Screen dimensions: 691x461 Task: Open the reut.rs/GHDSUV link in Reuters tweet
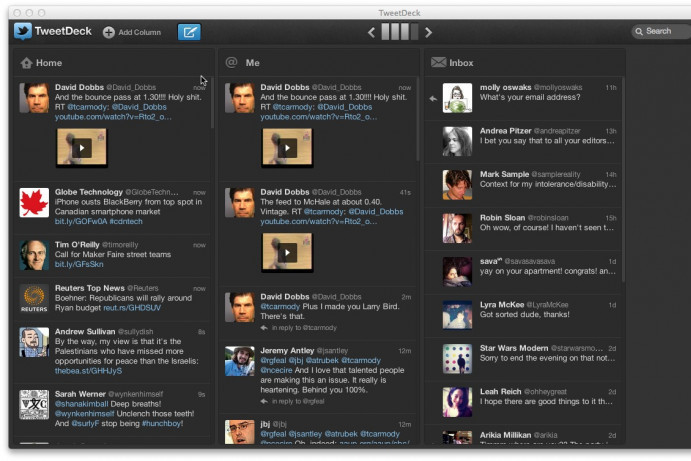(131, 308)
